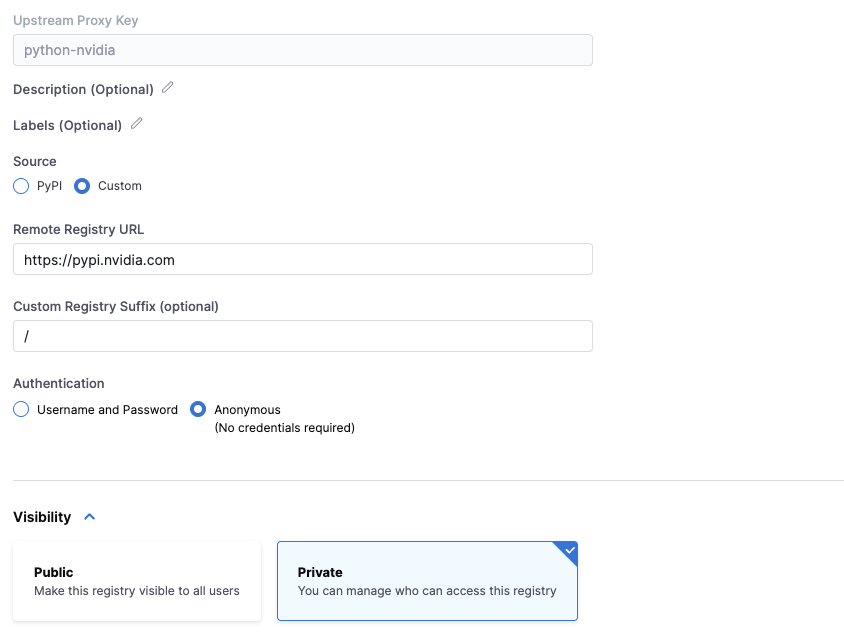This screenshot has width=844, height=640.
Task: Click the Source field label
Action: (35, 162)
